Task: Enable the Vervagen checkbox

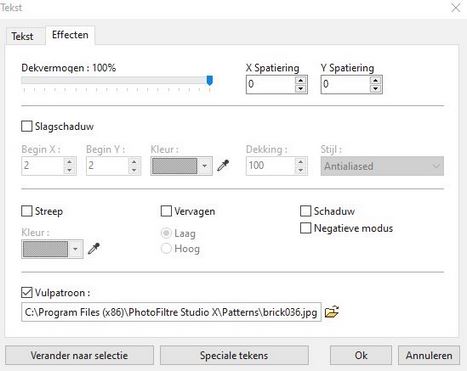Action: click(166, 211)
